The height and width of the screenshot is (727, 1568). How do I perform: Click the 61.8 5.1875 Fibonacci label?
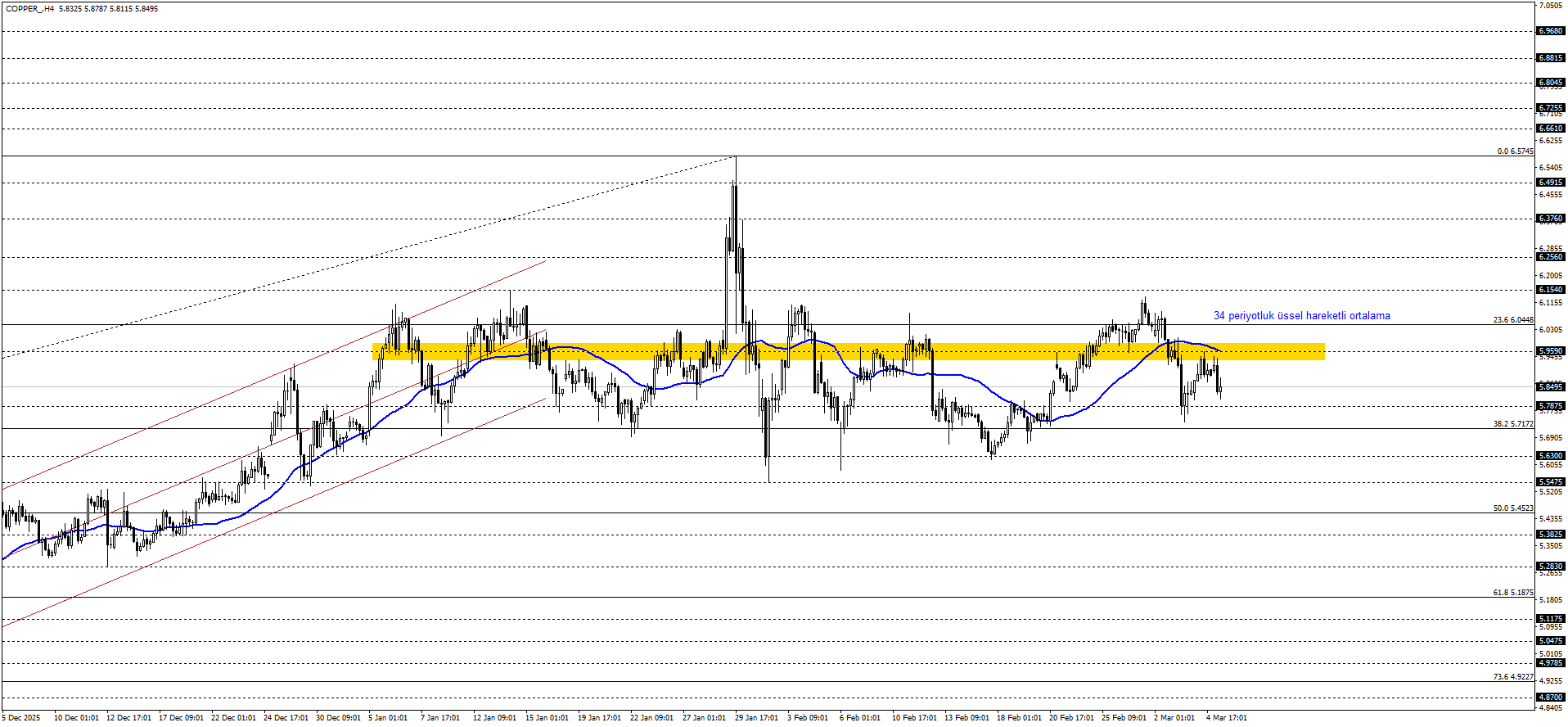pyautogui.click(x=1512, y=593)
